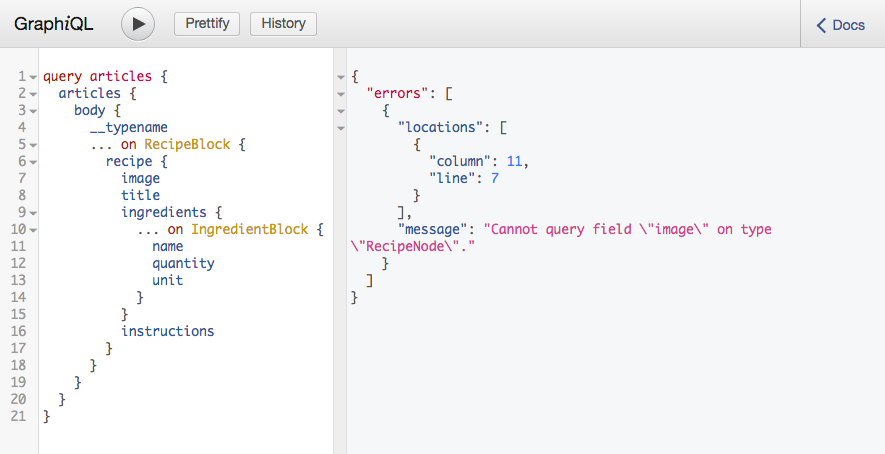Click the "line" value 7 in results
The height and width of the screenshot is (454, 885).
click(495, 178)
